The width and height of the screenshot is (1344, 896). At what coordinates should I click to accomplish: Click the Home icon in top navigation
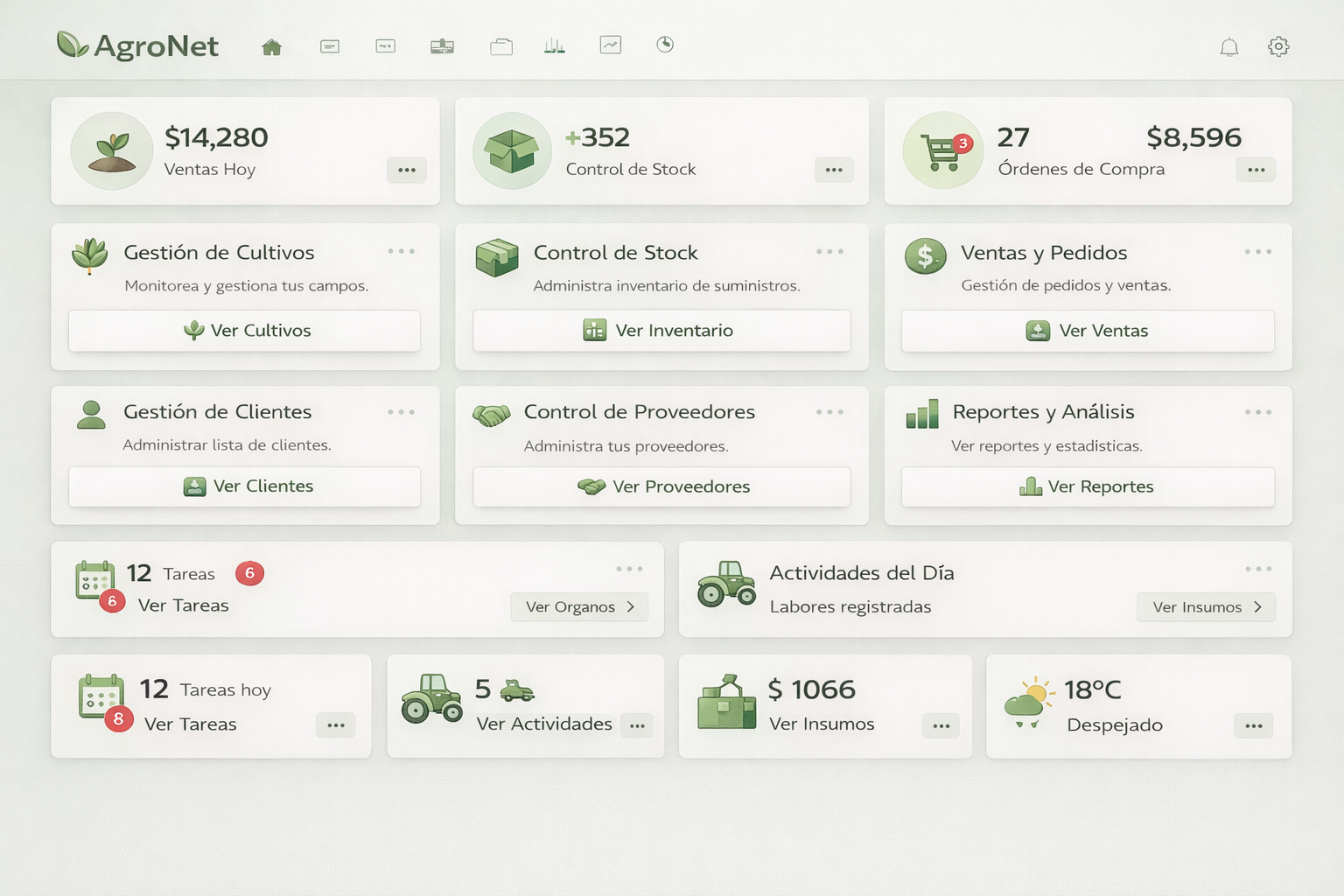click(x=272, y=47)
